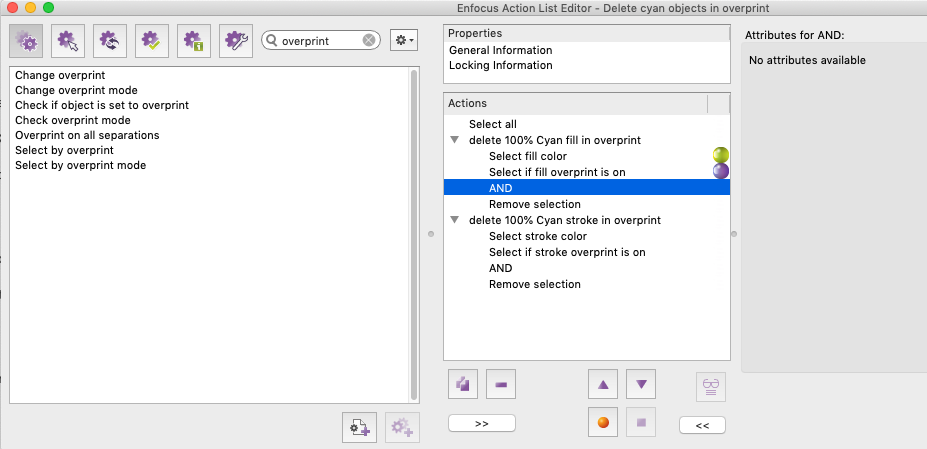The image size is (927, 449).
Task: Click green sphere beside Select fill color
Action: (x=721, y=156)
